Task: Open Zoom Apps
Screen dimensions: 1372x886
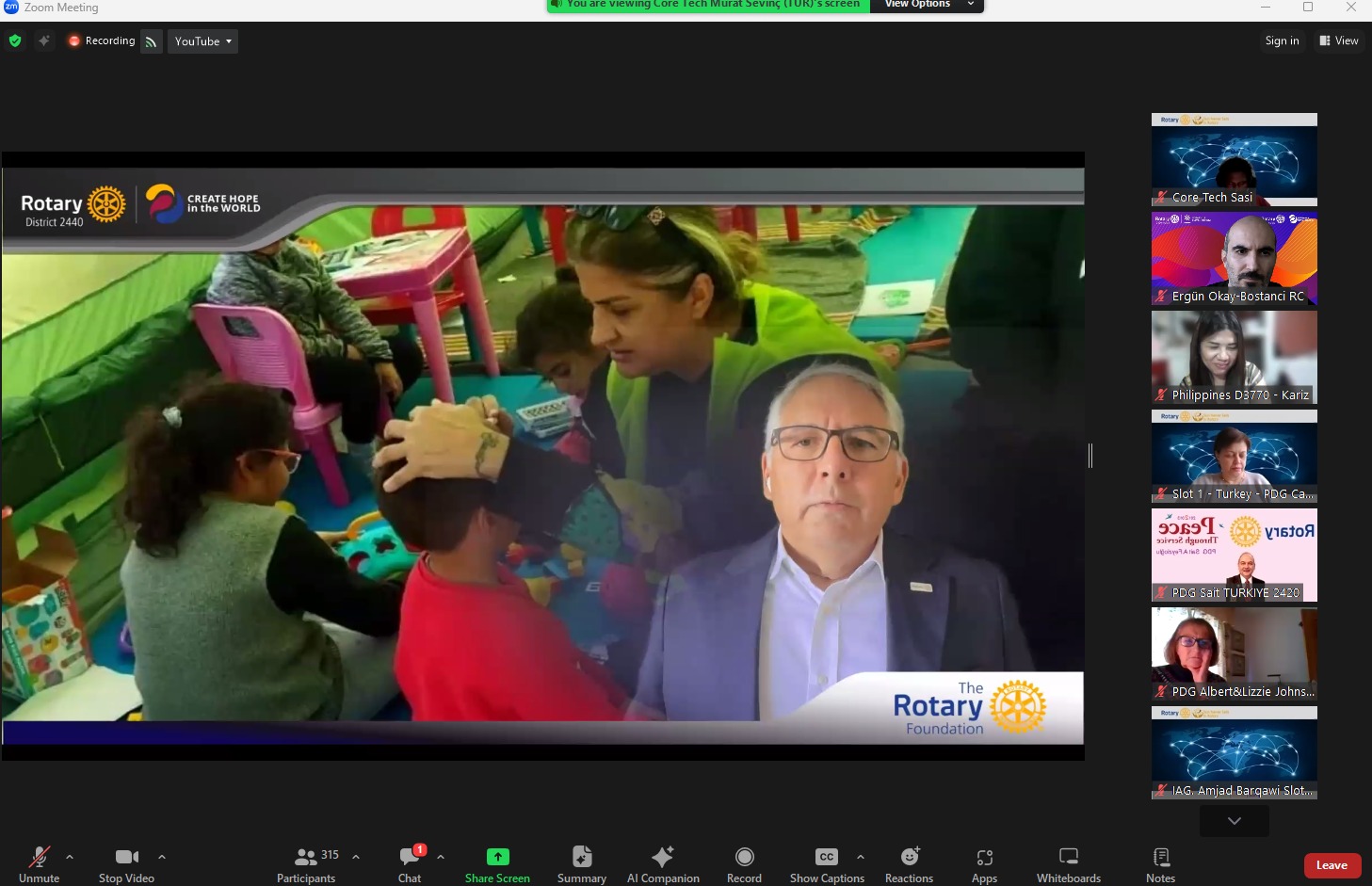Action: [984, 863]
